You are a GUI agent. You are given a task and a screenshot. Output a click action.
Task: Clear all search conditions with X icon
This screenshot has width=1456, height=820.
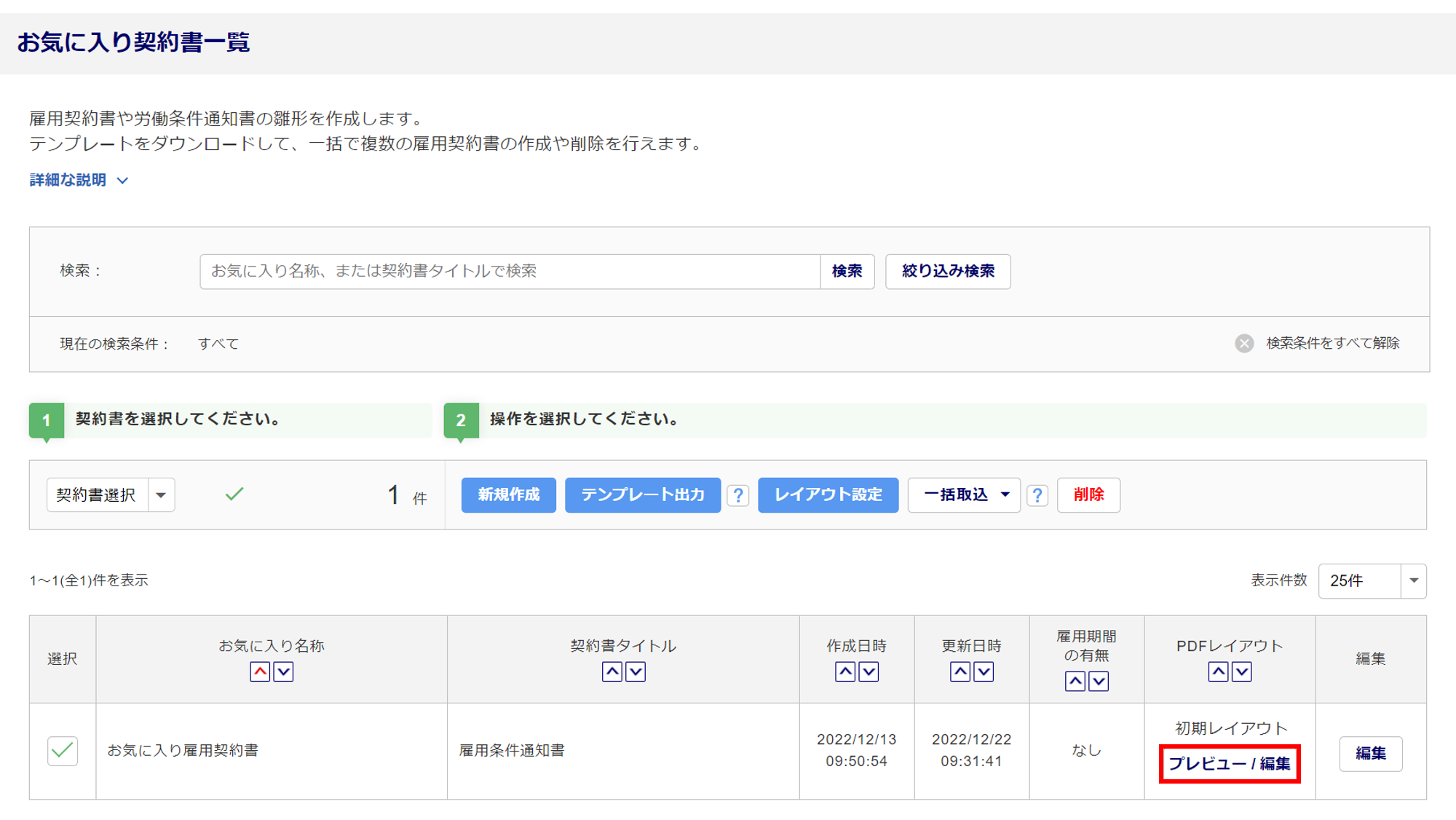point(1244,344)
